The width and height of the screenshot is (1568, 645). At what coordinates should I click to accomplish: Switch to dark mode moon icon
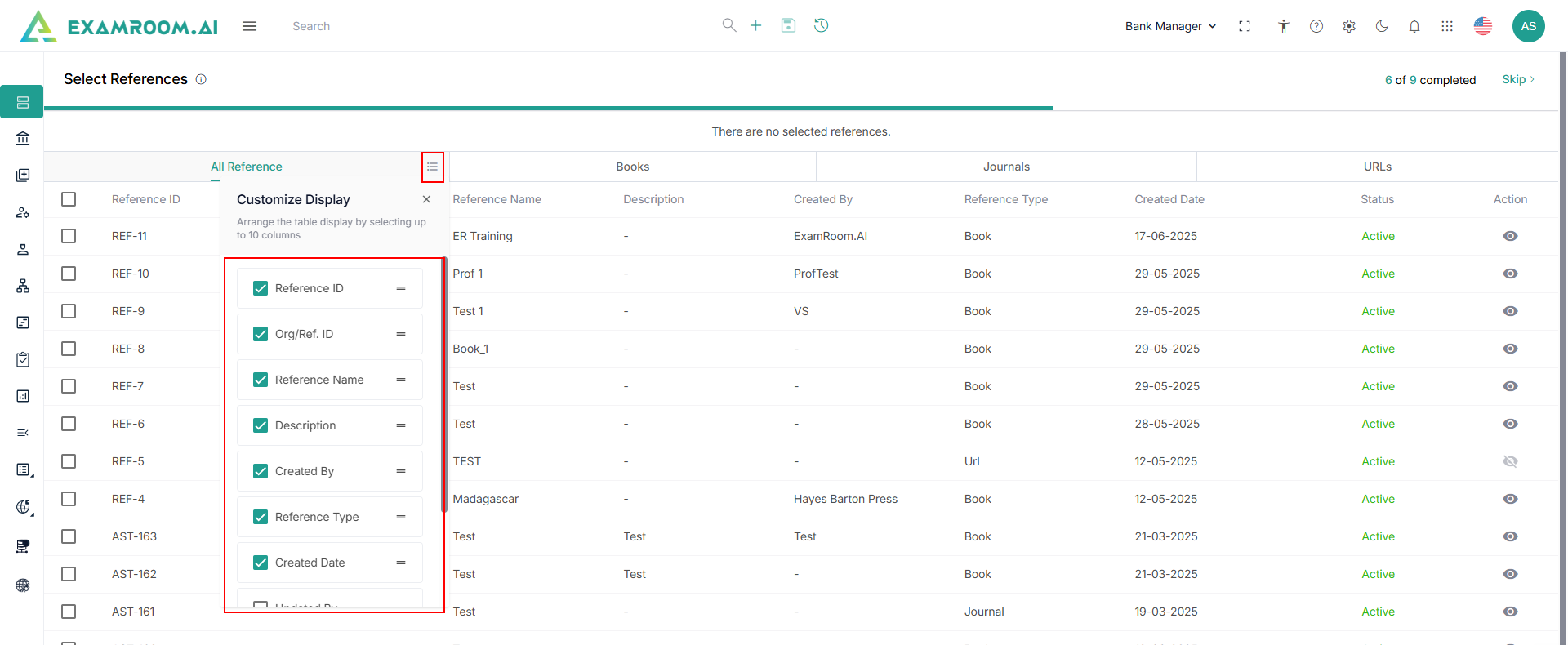(x=1382, y=26)
